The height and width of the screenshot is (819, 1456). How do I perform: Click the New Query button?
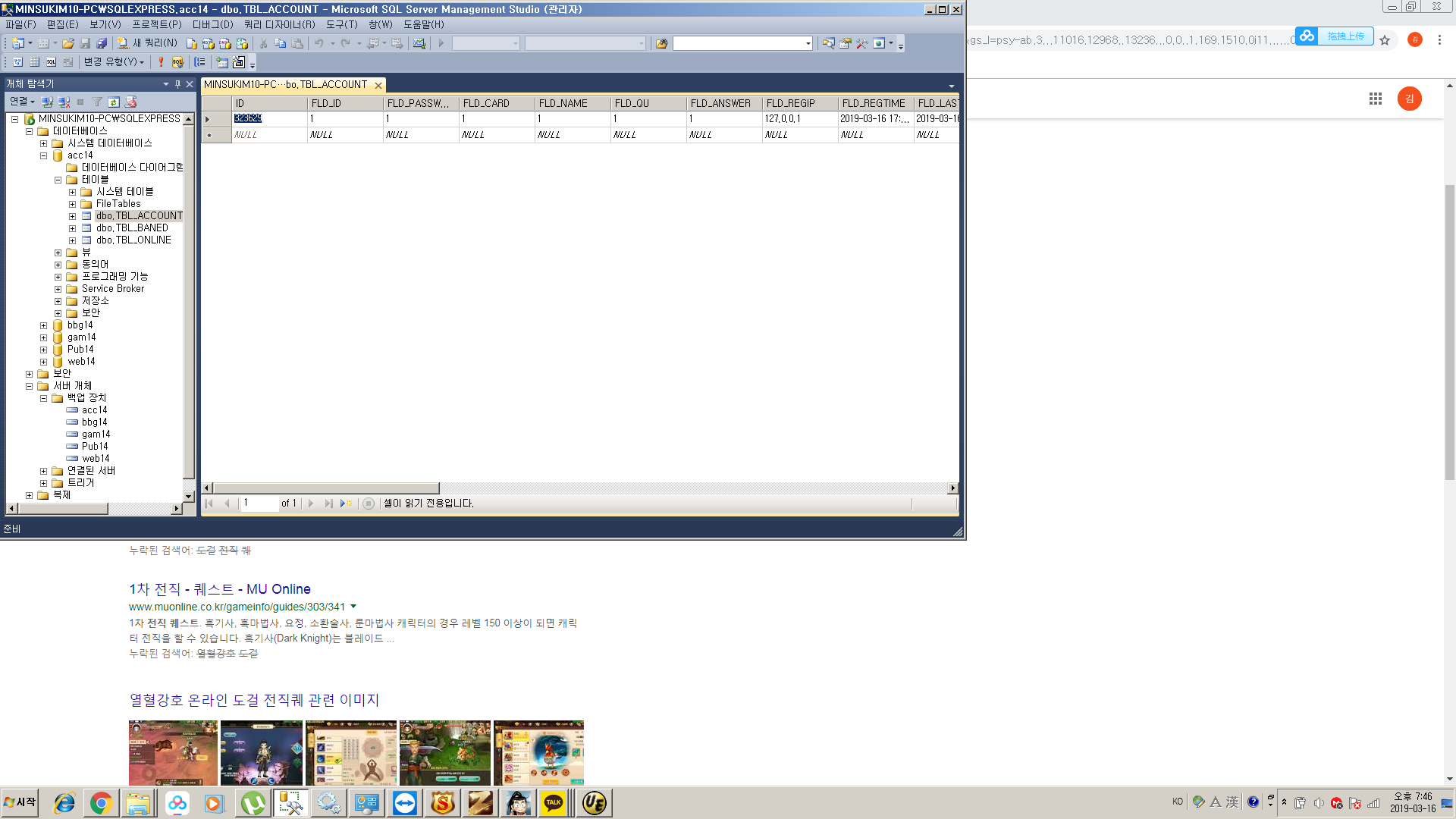148,43
